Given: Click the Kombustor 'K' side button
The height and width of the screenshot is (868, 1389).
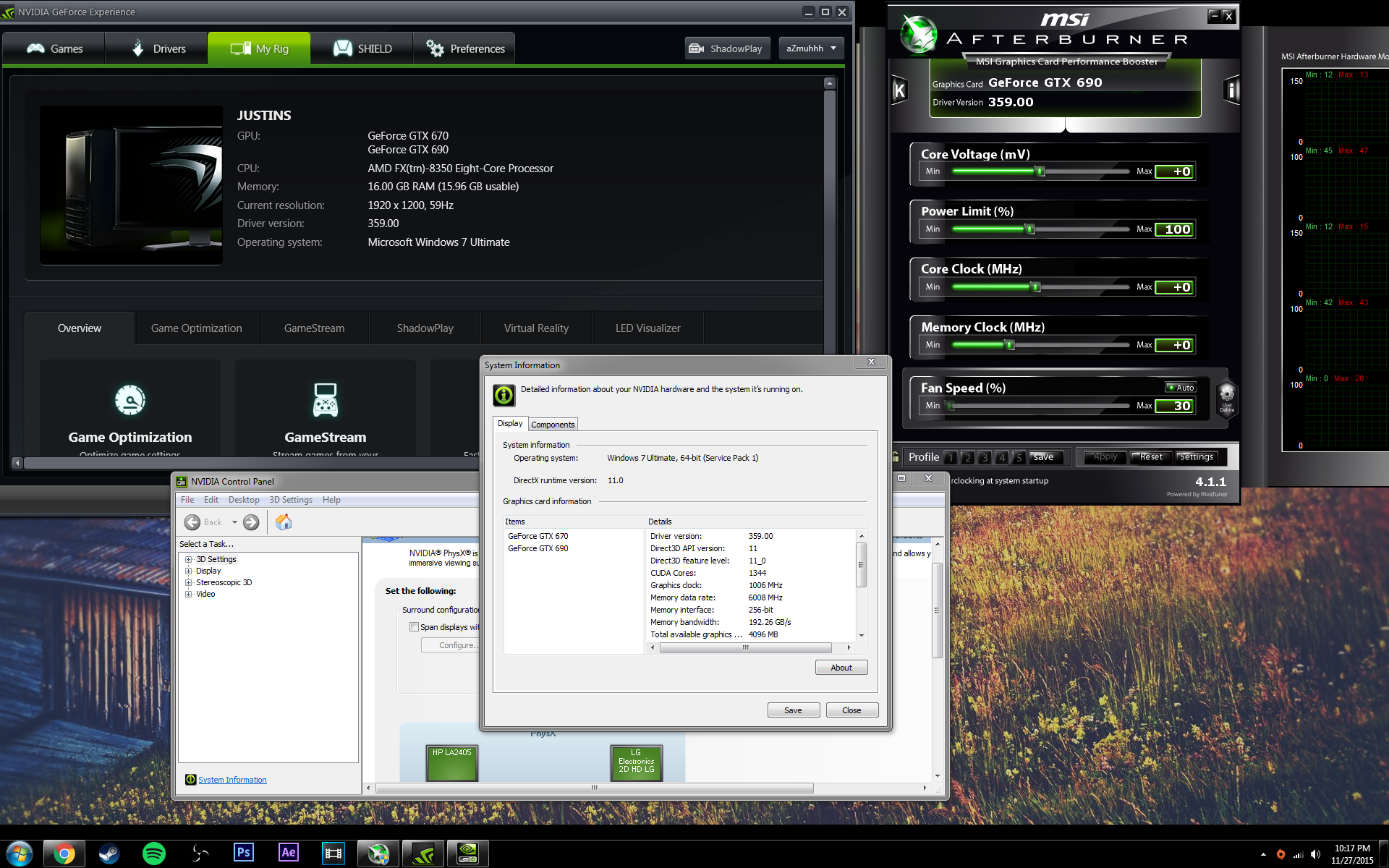Looking at the screenshot, I should point(899,90).
